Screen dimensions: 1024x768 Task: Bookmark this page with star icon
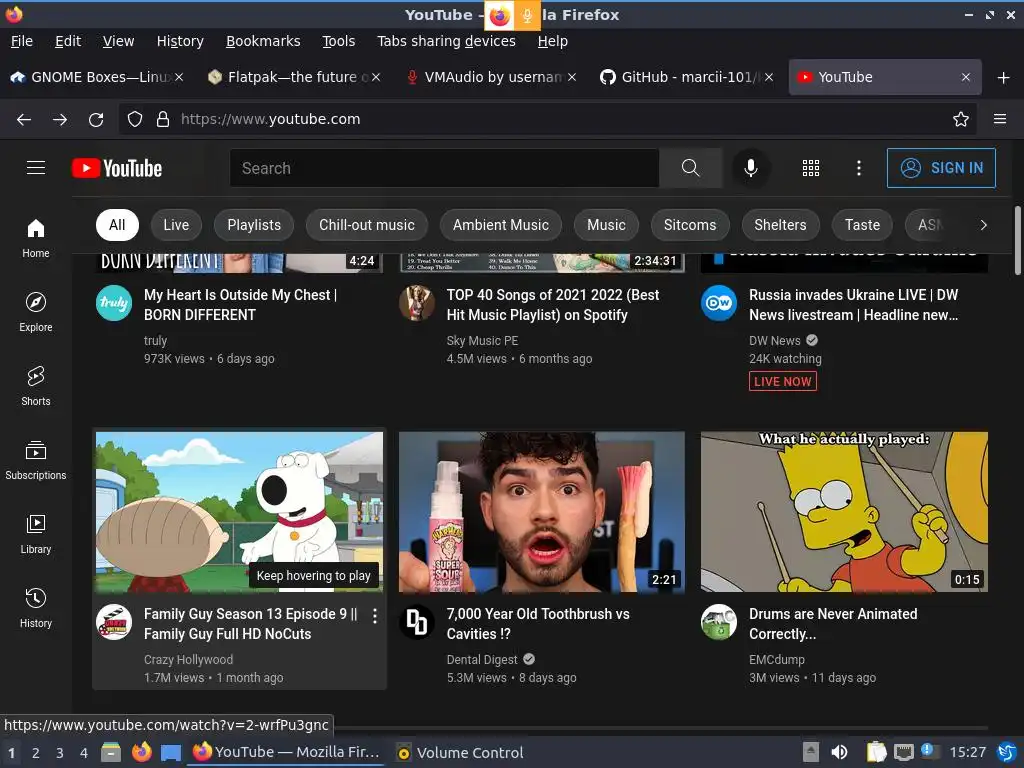point(961,119)
